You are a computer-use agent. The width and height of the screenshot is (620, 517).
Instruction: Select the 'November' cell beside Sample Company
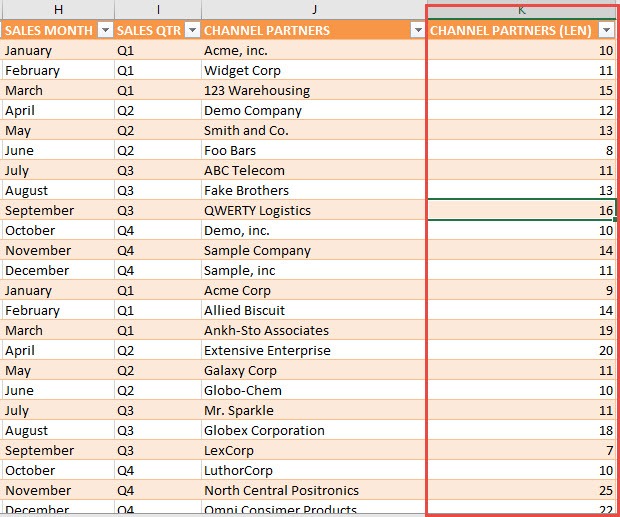tap(58, 250)
